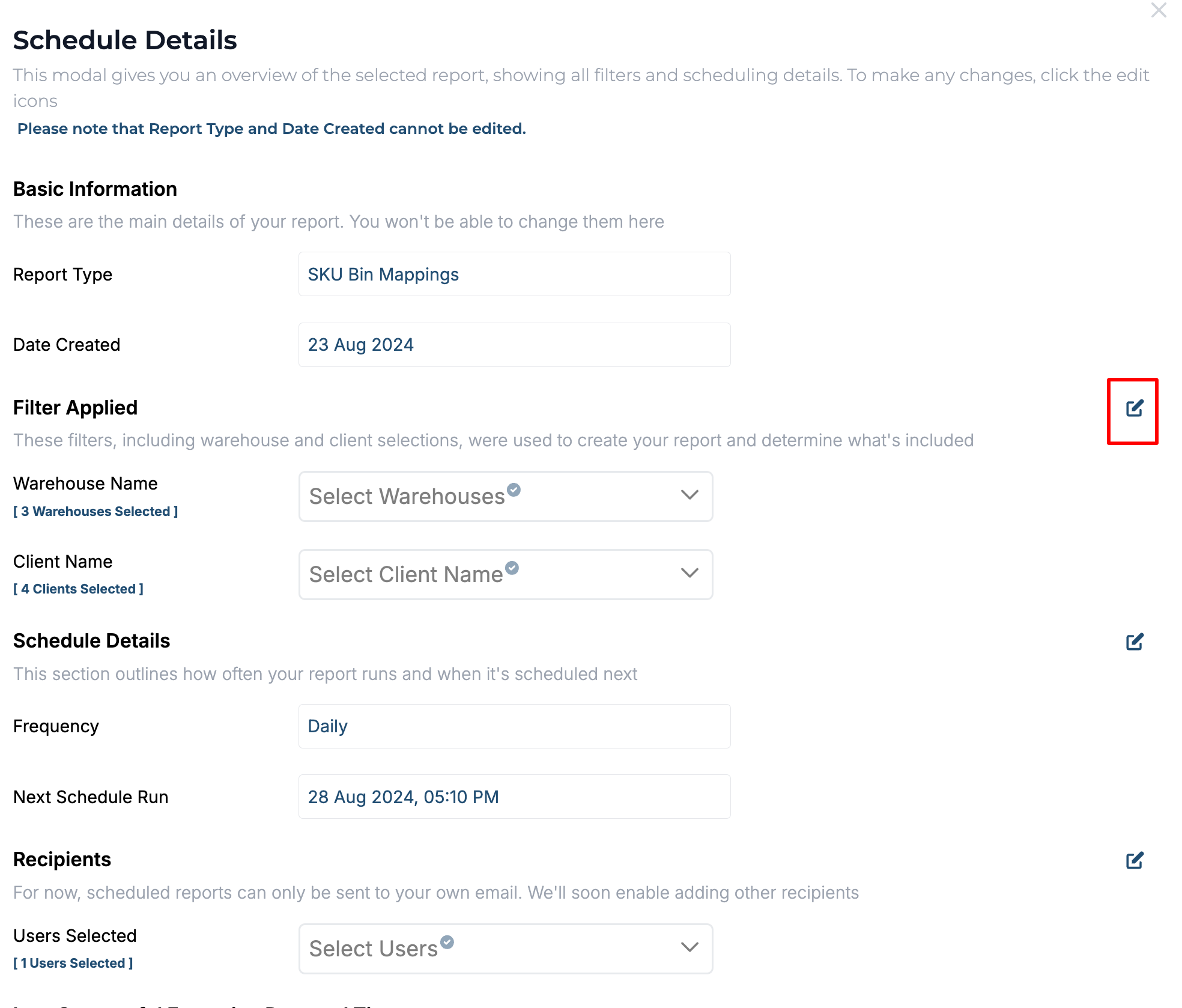1182x1008 pixels.
Task: Edit the Schedule Details section
Action: point(1134,642)
